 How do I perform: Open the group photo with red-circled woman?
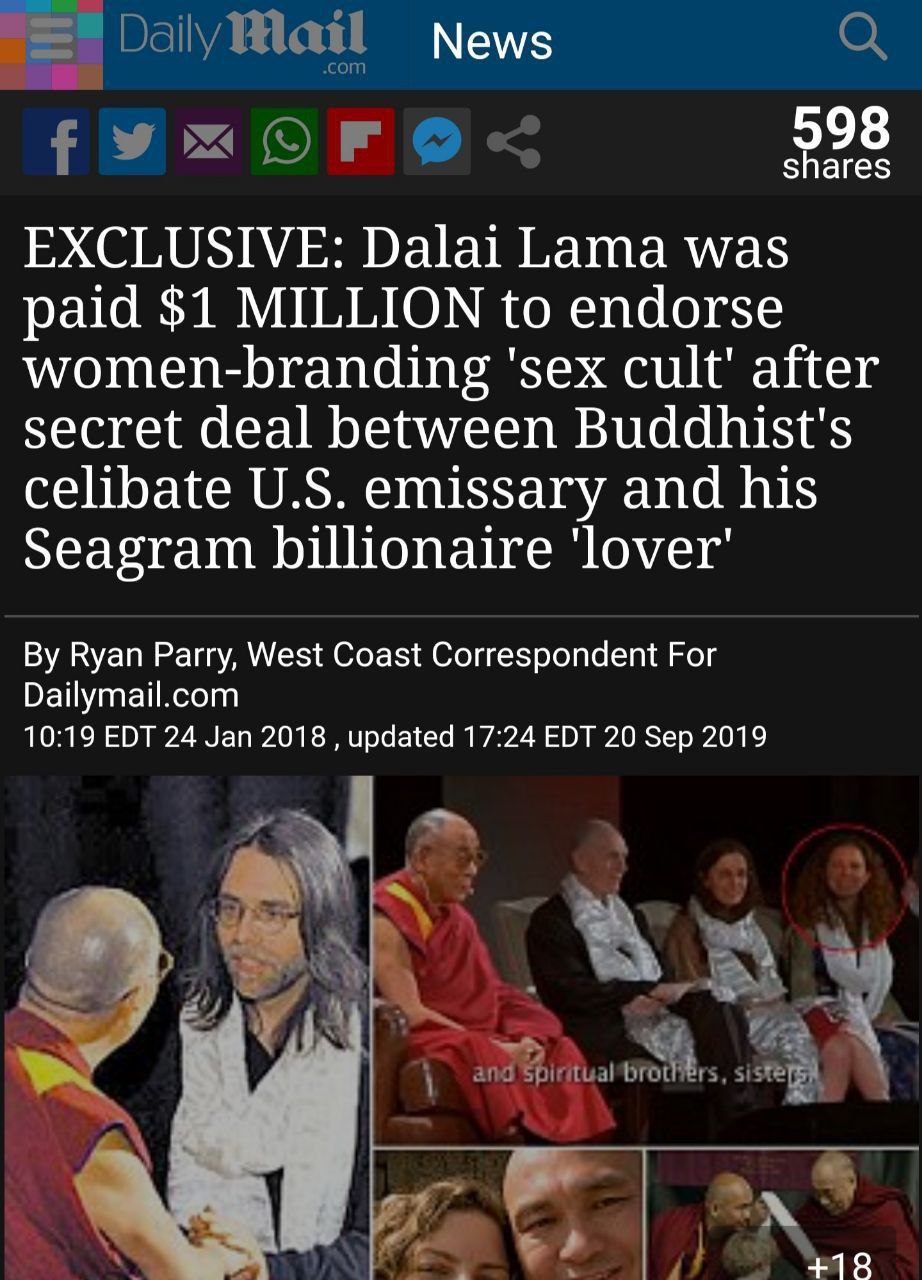pos(646,961)
